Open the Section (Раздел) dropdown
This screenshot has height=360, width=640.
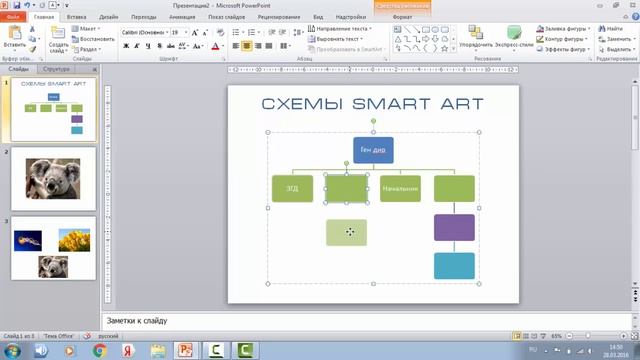coord(86,49)
